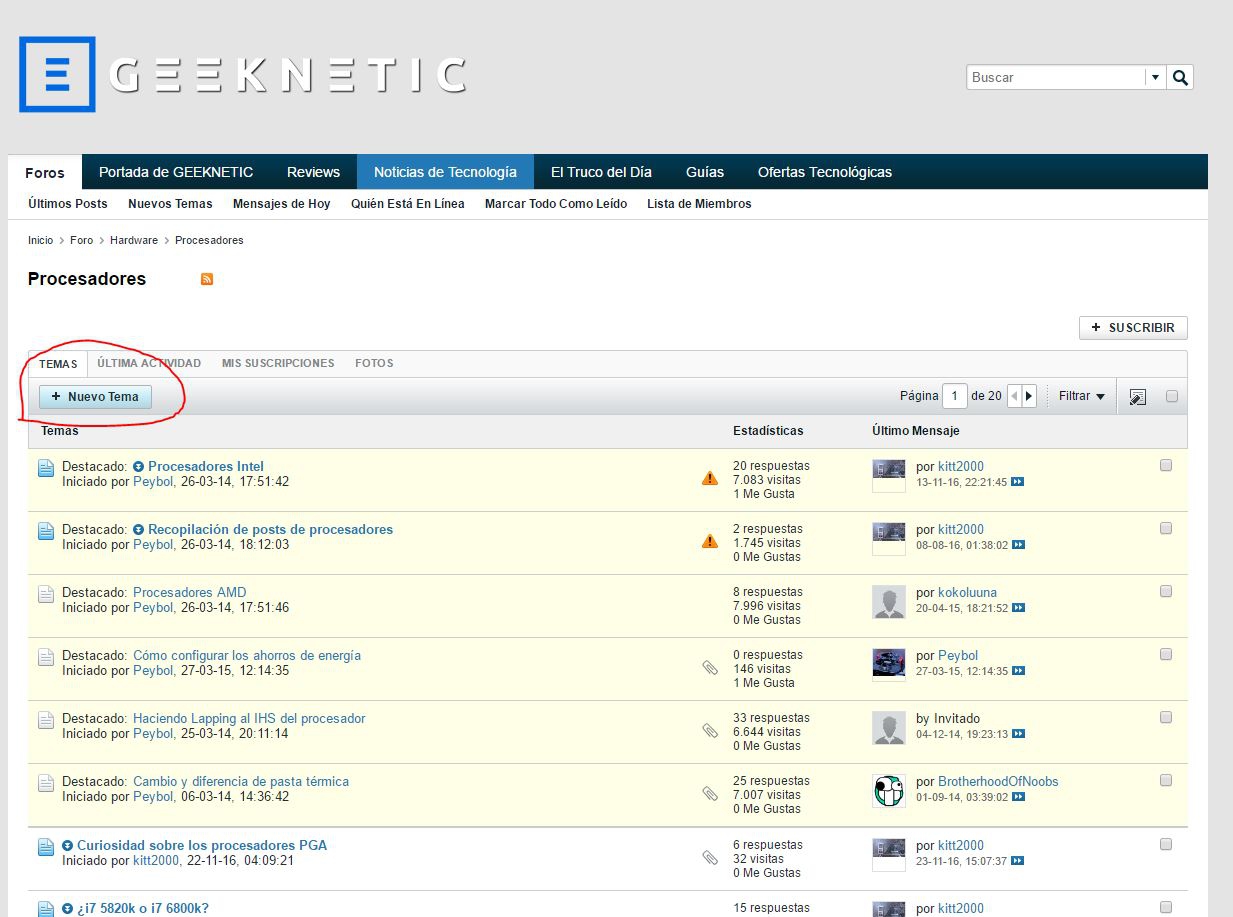This screenshot has height=917, width=1233.
Task: Focus the Buscar search field
Action: (x=1056, y=77)
